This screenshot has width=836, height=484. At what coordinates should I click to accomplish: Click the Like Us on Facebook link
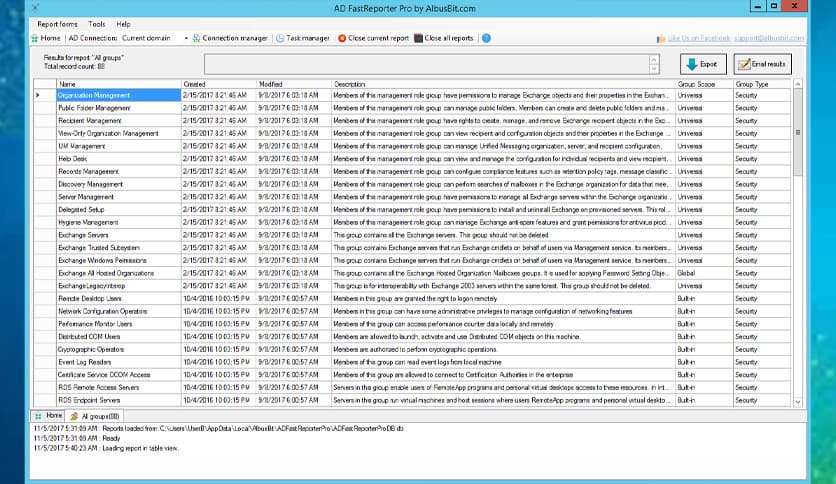click(x=694, y=38)
